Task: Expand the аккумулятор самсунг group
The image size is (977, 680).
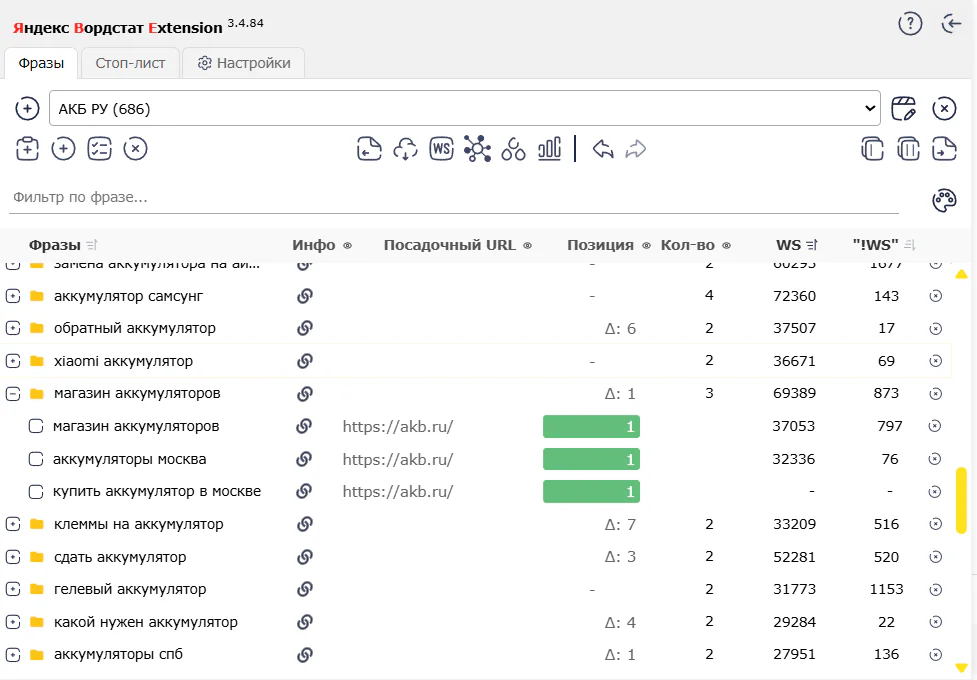Action: [13, 296]
